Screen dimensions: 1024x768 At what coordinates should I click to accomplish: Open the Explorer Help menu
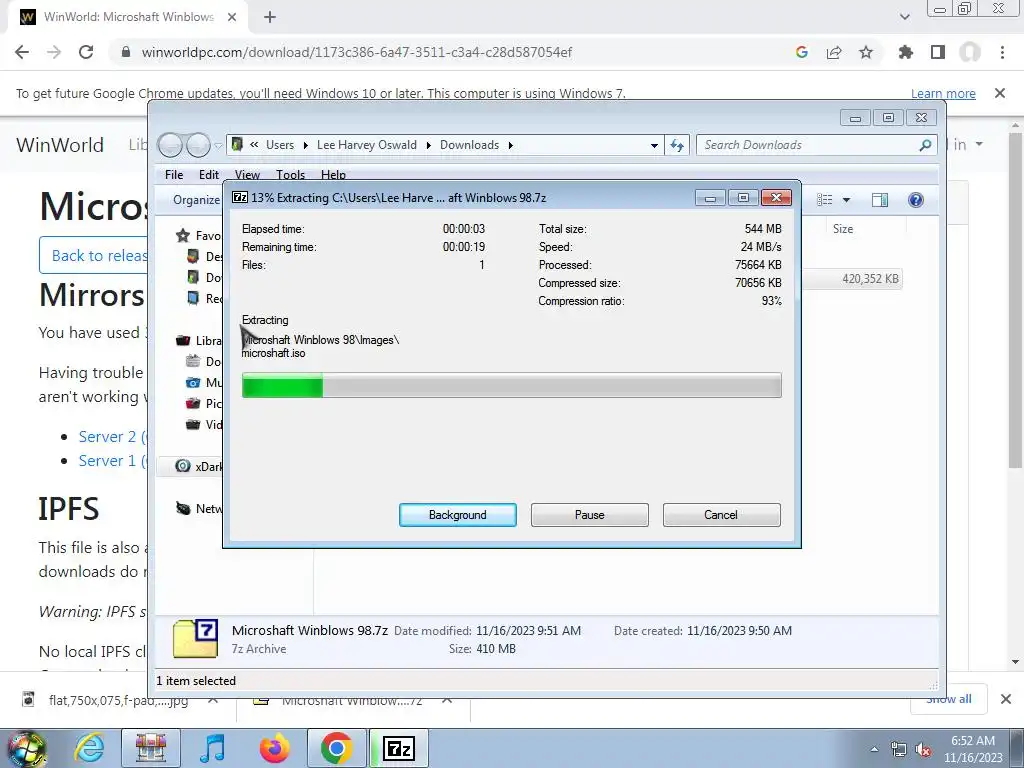click(333, 174)
